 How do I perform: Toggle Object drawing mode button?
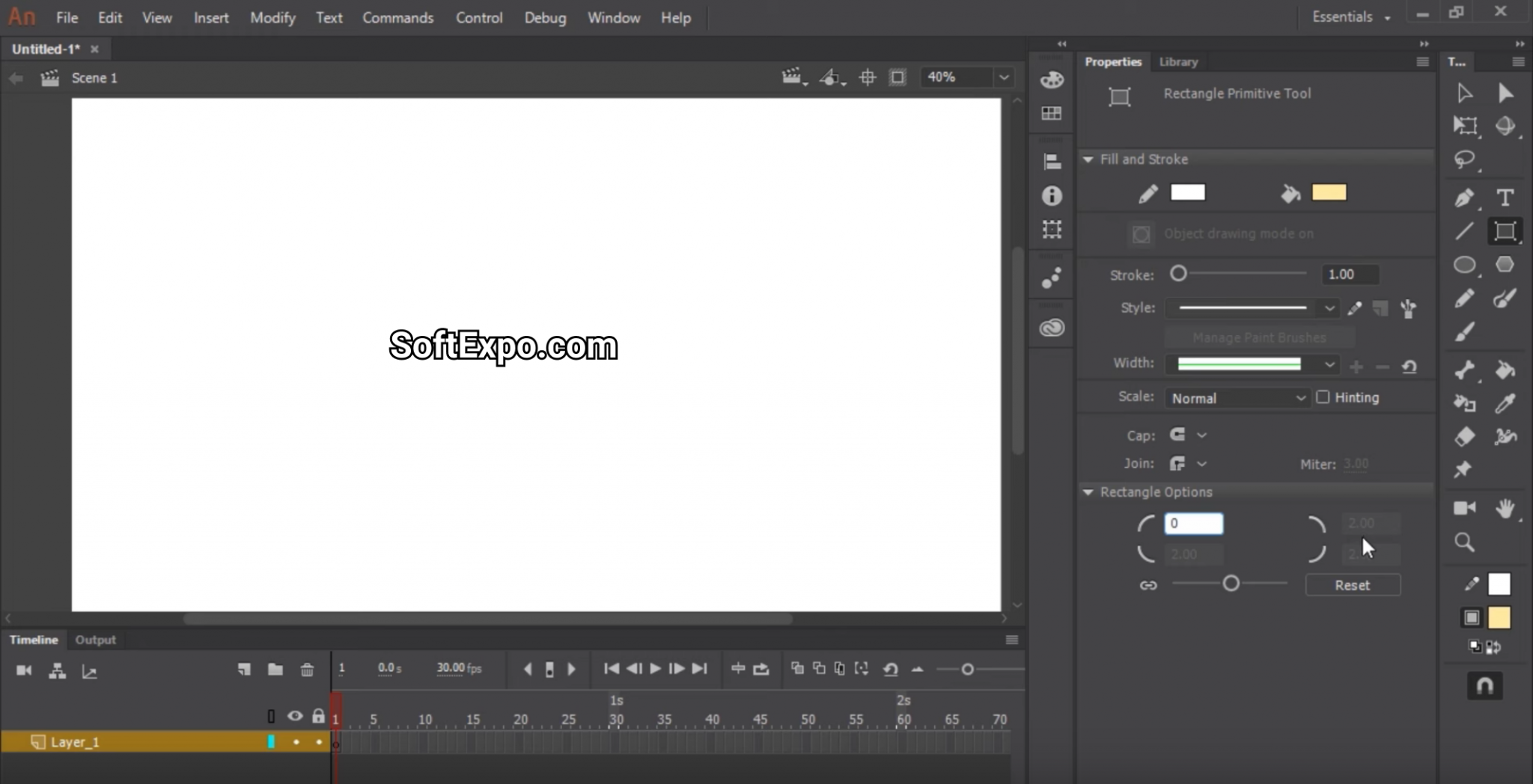coord(1141,234)
